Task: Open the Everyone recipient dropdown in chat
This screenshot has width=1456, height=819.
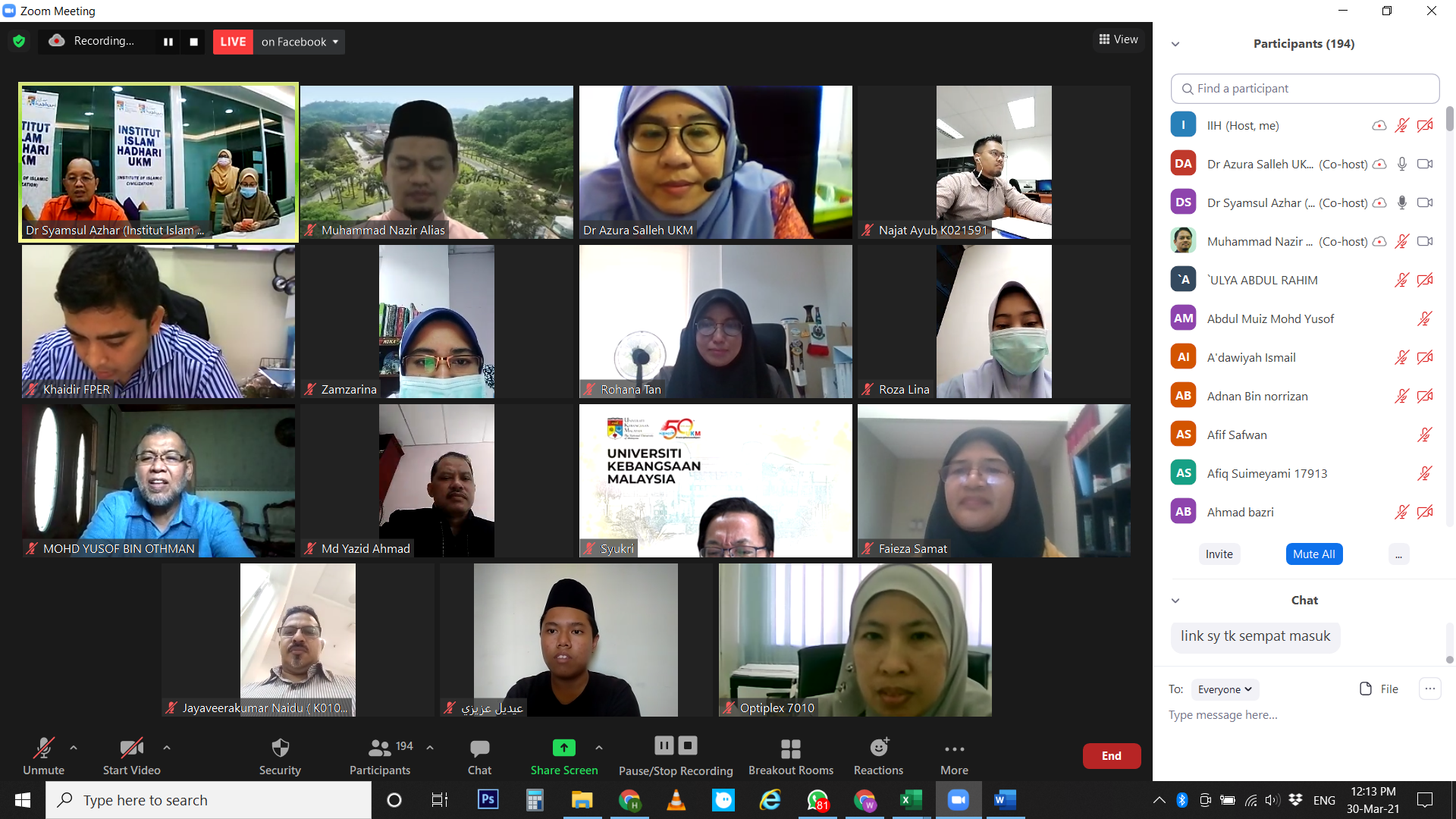Action: click(x=1224, y=689)
